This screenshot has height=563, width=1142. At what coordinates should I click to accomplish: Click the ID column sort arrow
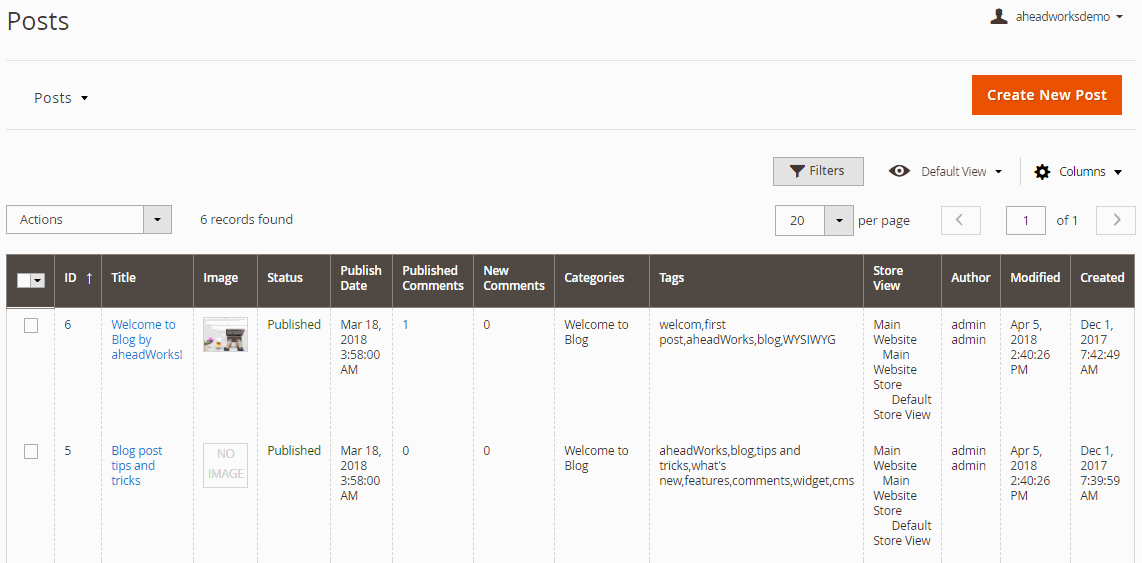pos(89,277)
